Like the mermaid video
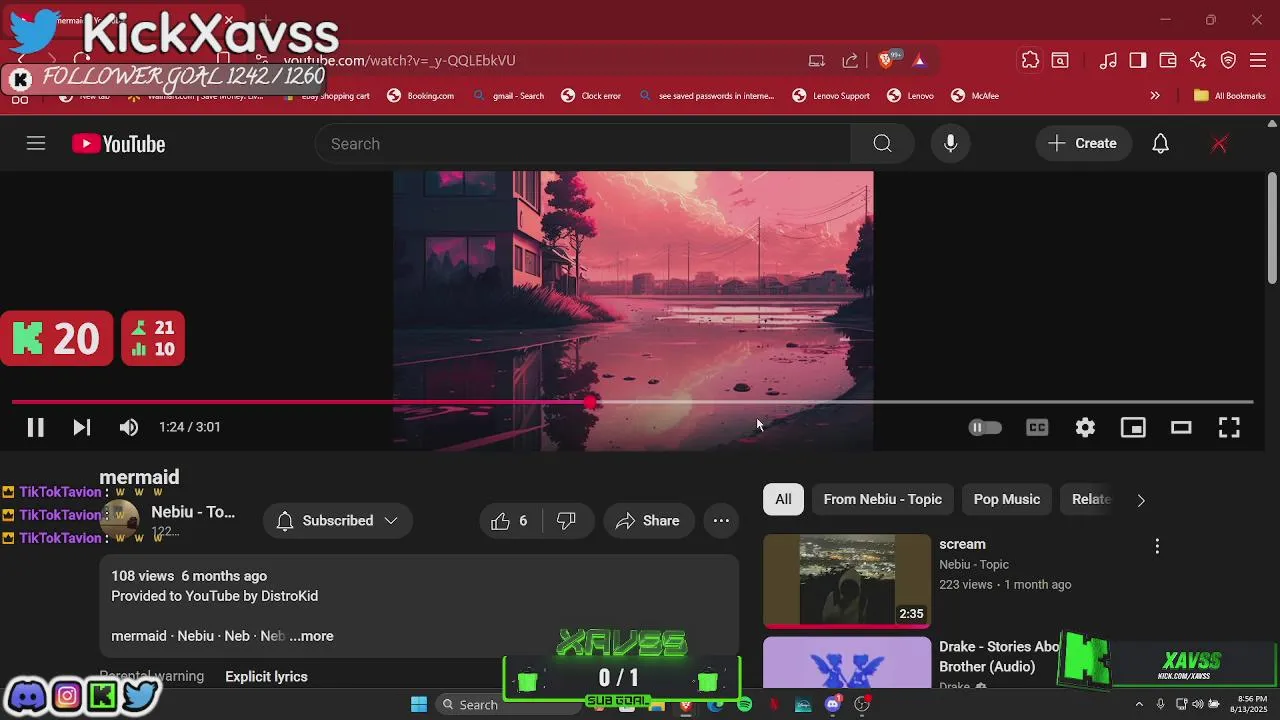This screenshot has height=720, width=1280. coord(509,521)
